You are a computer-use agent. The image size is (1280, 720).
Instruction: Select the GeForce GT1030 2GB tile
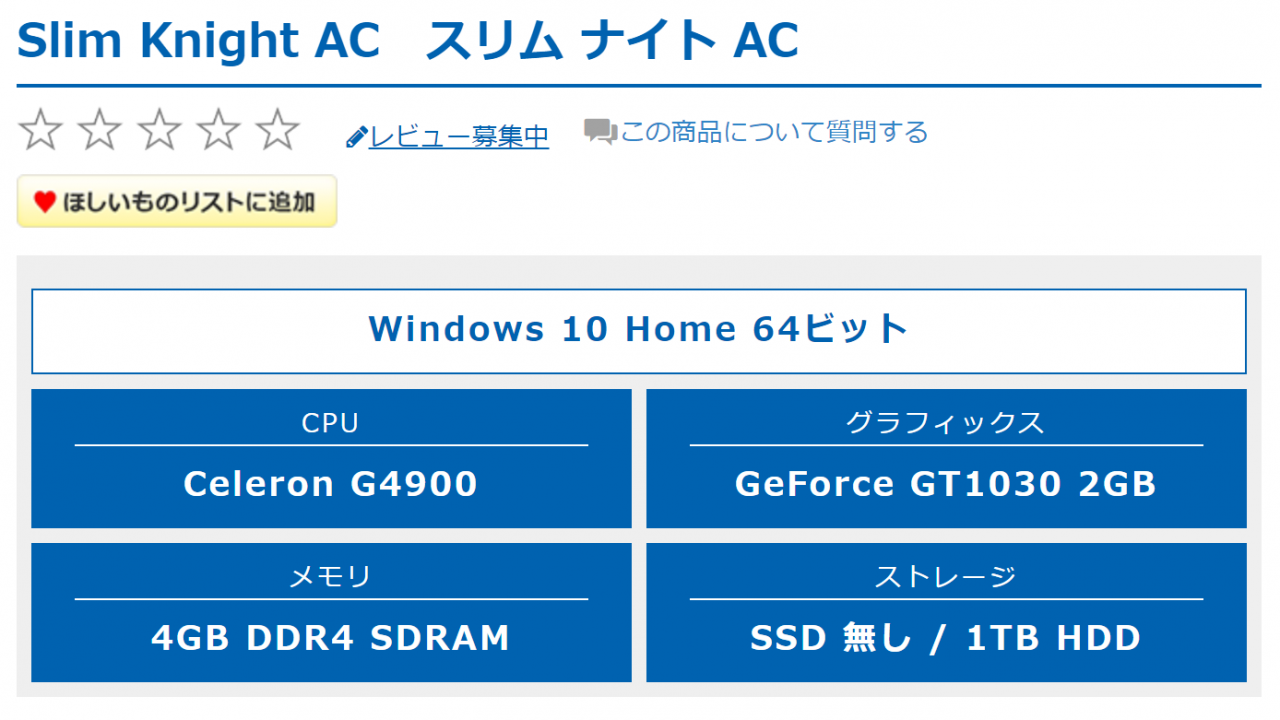(946, 458)
